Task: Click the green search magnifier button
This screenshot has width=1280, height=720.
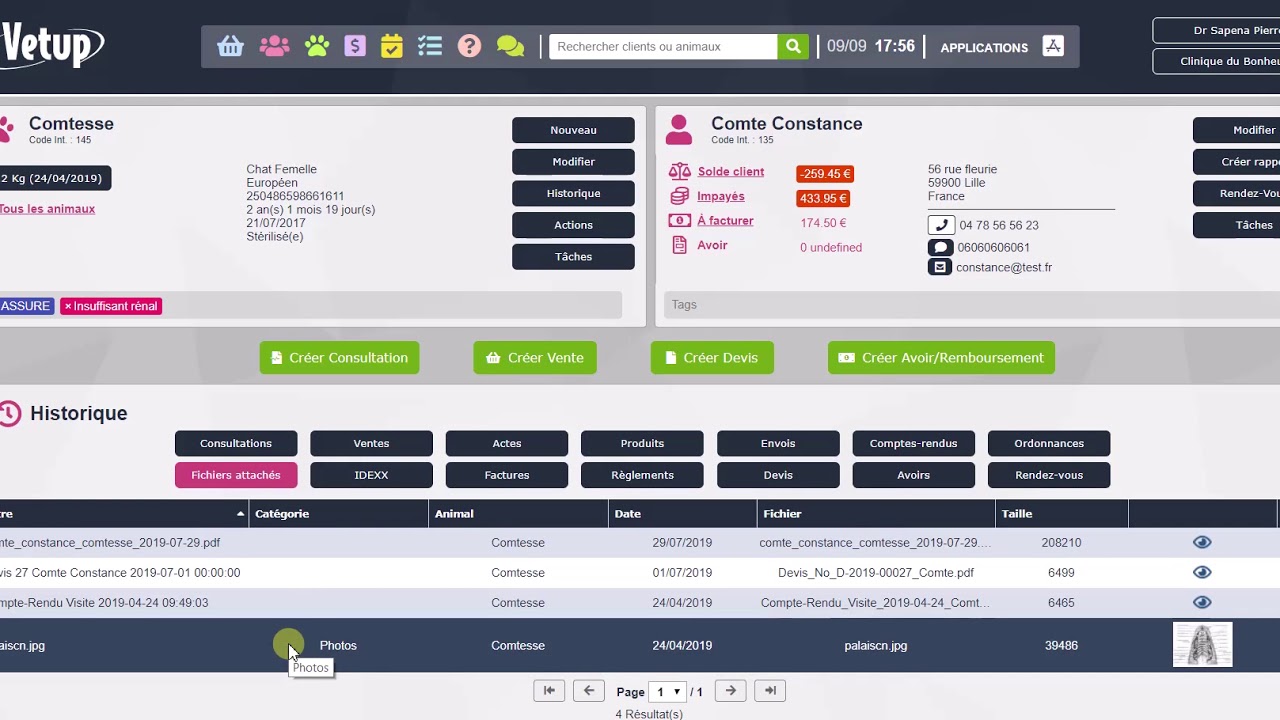Action: pyautogui.click(x=793, y=47)
